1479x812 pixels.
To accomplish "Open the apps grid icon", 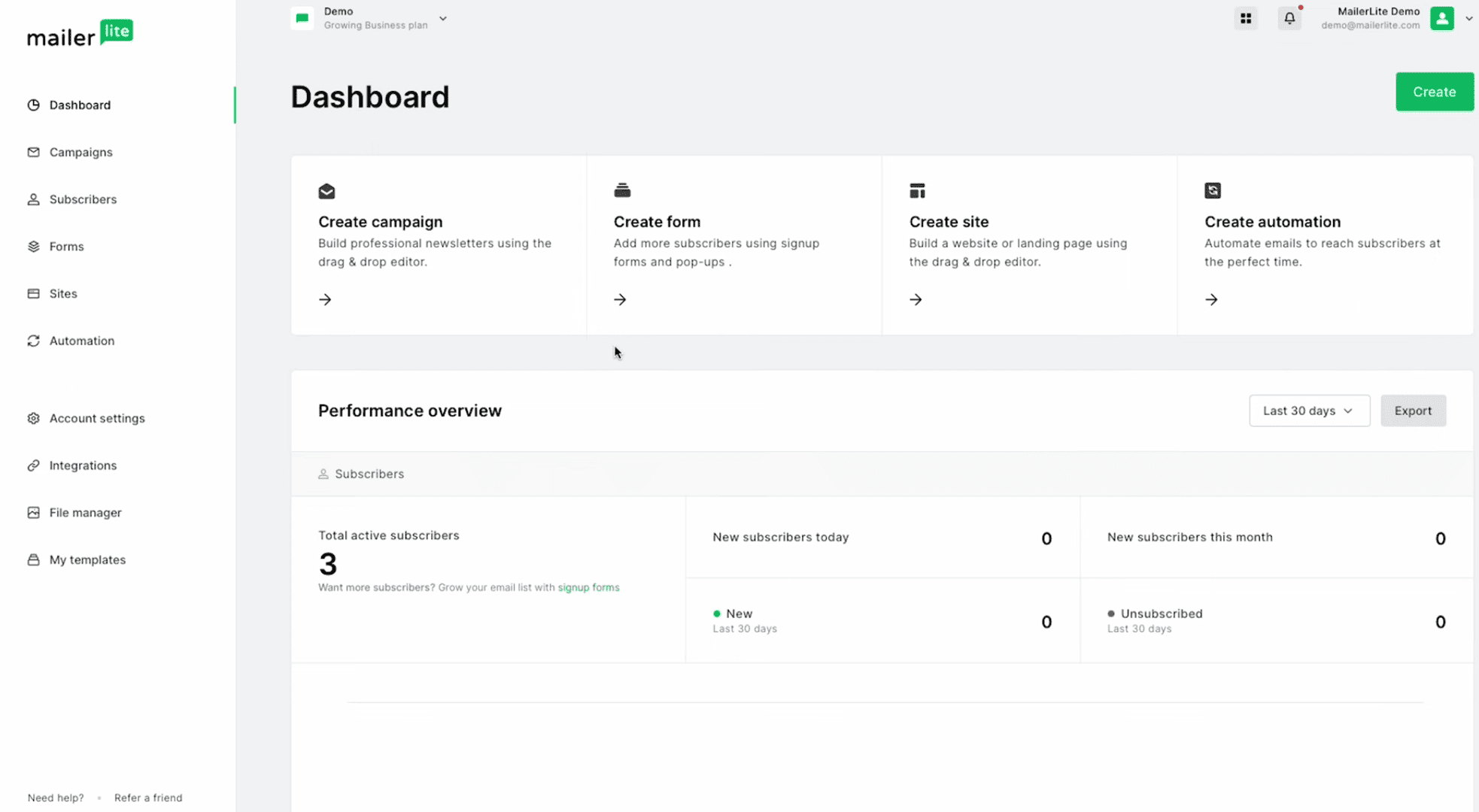I will (1246, 18).
